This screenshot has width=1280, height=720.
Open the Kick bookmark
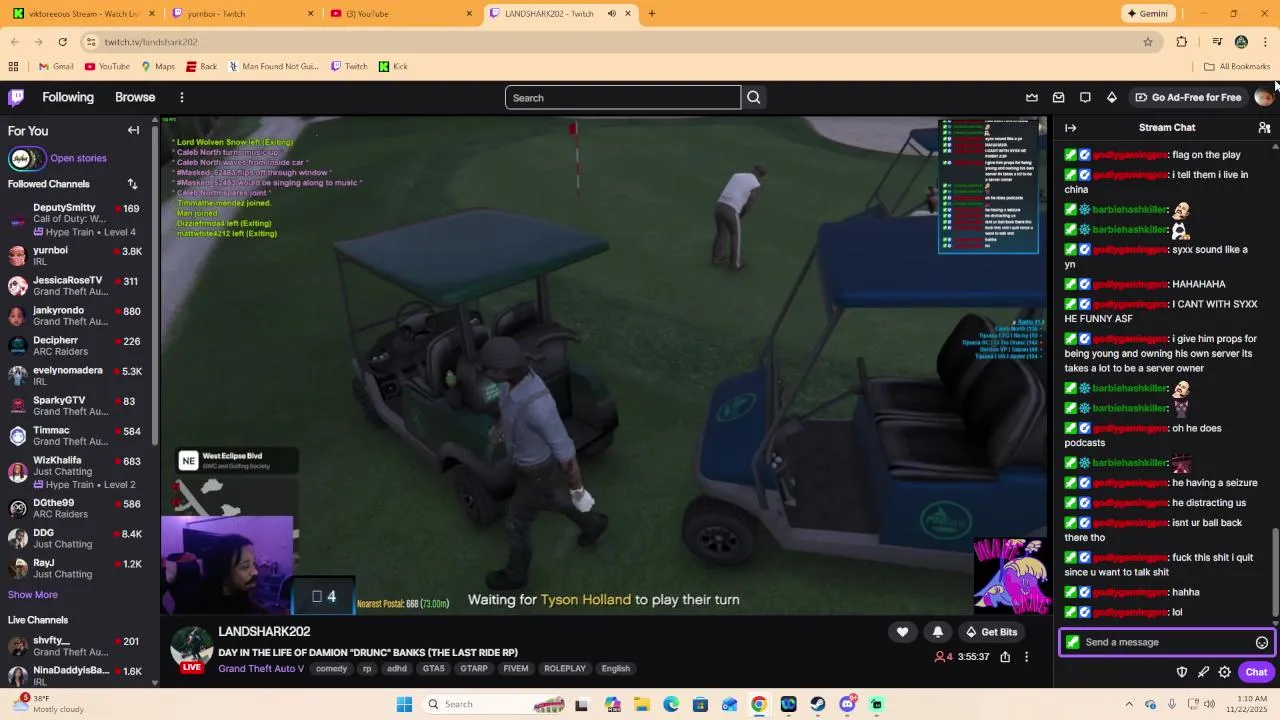(x=393, y=66)
